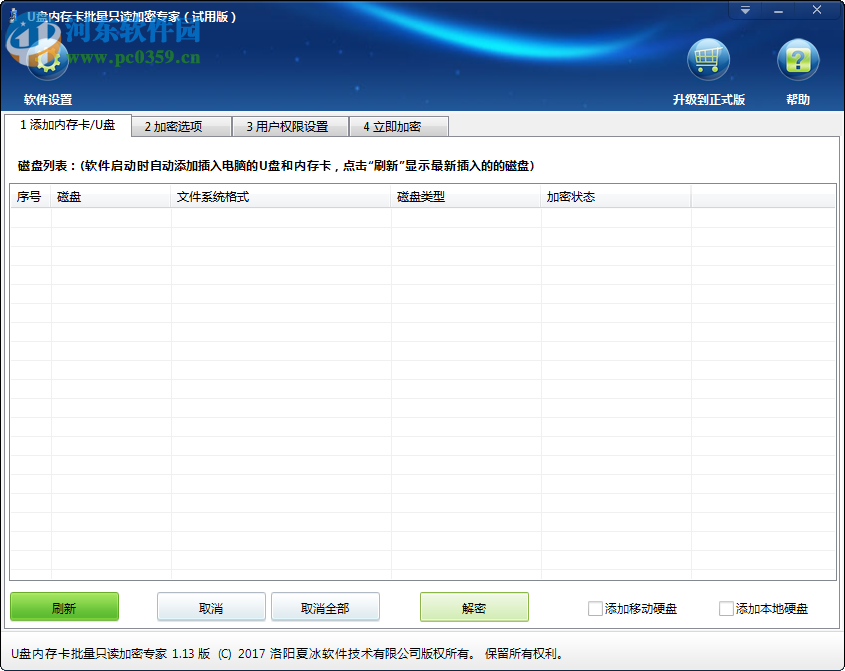Click the 取消 cancel button
Image resolution: width=845 pixels, height=671 pixels.
(211, 607)
